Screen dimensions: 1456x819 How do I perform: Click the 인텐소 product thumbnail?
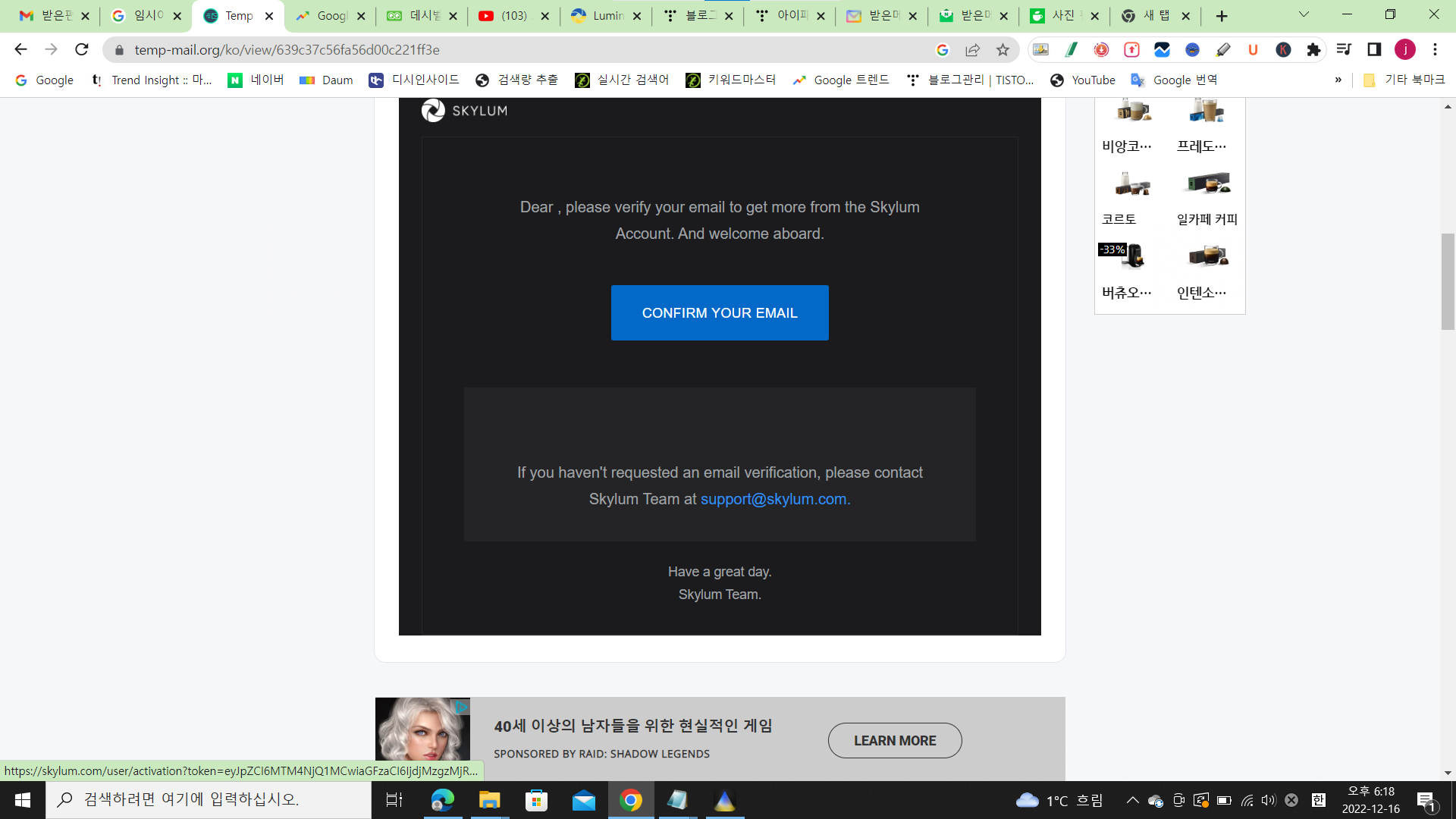click(x=1207, y=256)
